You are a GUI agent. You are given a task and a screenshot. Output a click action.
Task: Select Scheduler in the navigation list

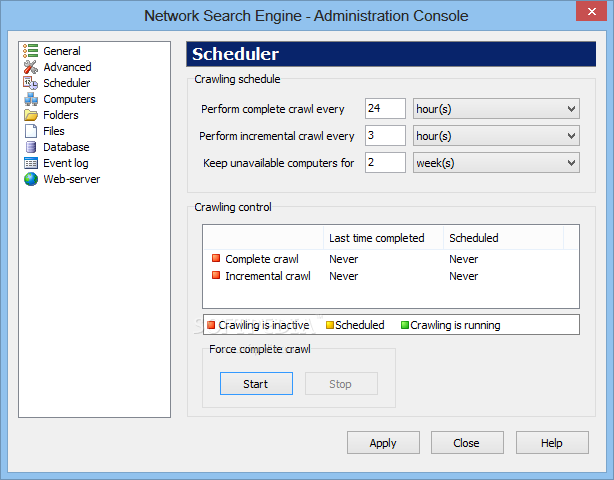tap(67, 83)
